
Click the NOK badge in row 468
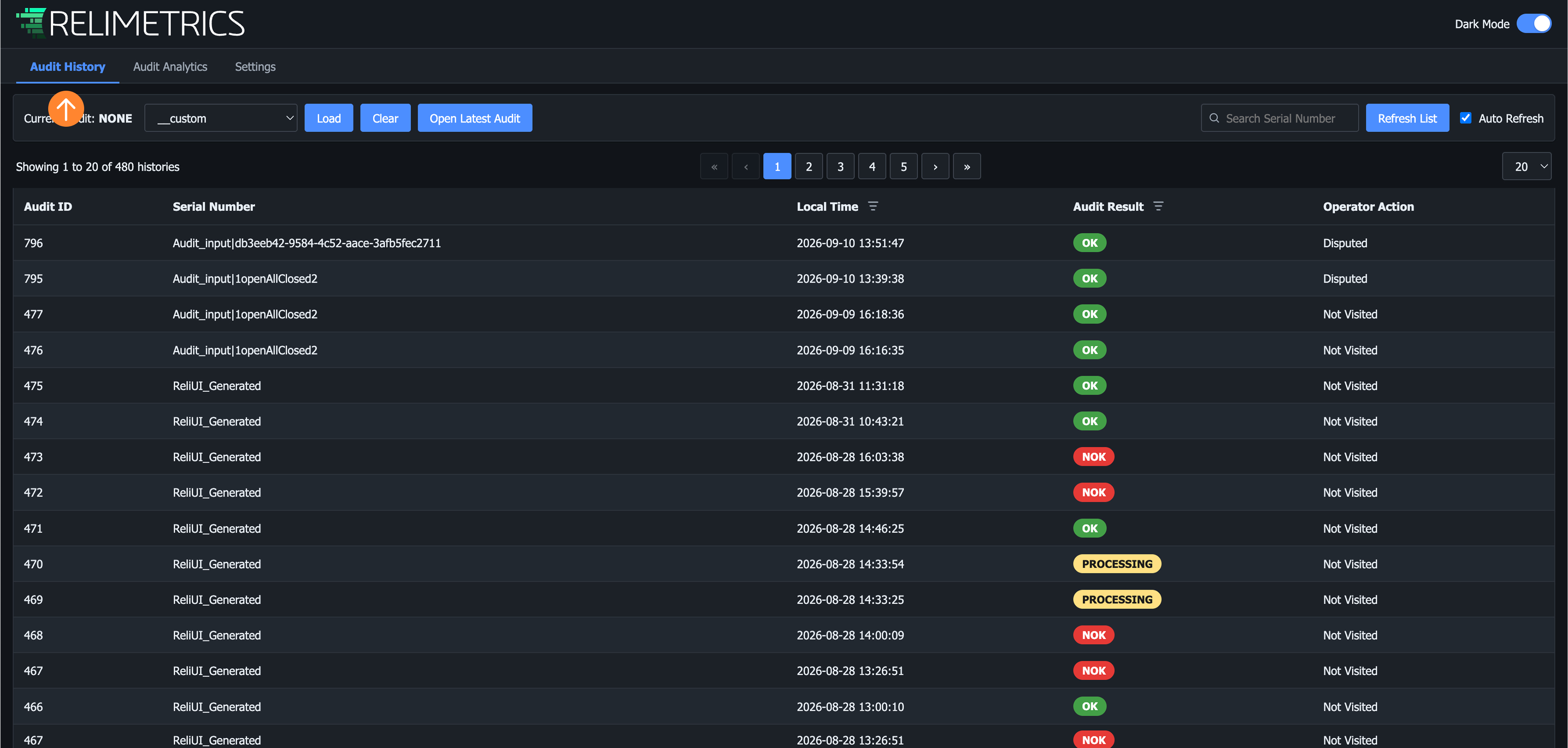pyautogui.click(x=1094, y=635)
